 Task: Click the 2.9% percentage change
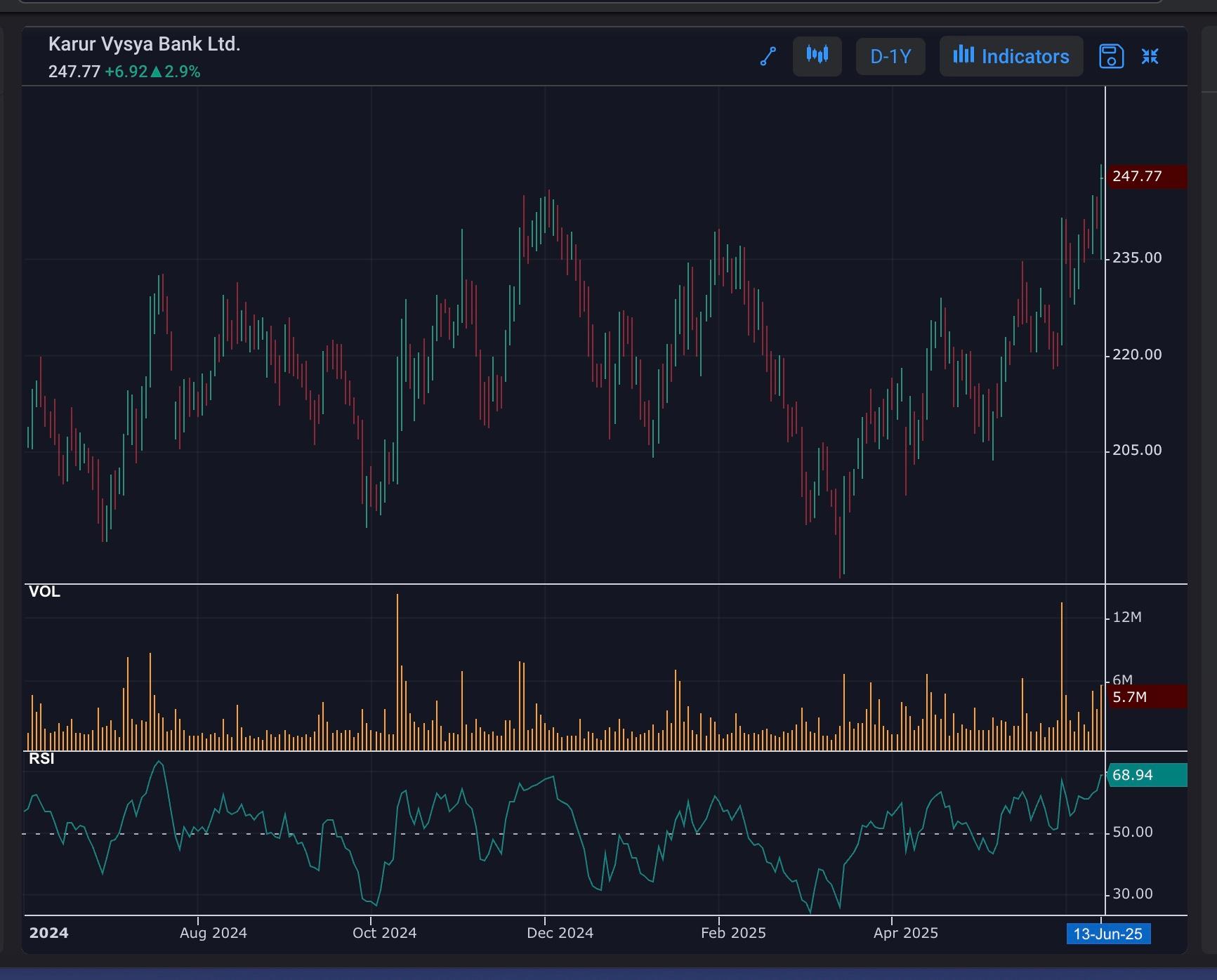click(x=183, y=72)
